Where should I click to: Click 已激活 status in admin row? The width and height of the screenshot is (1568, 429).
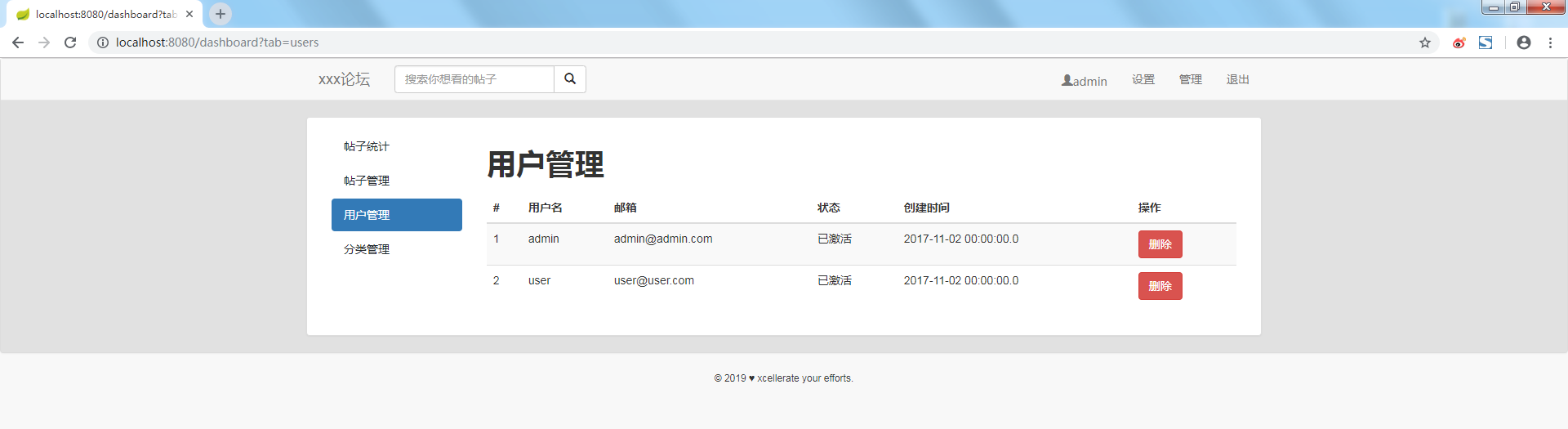click(835, 239)
